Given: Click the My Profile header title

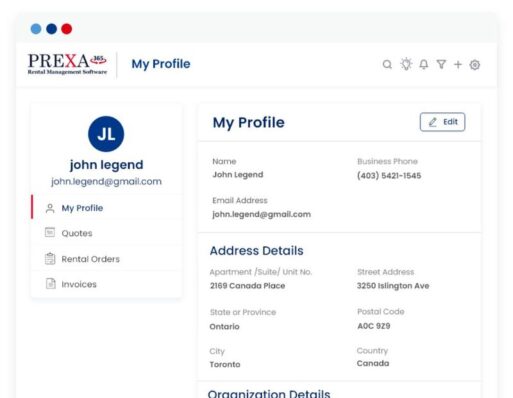Looking at the screenshot, I should [x=161, y=64].
